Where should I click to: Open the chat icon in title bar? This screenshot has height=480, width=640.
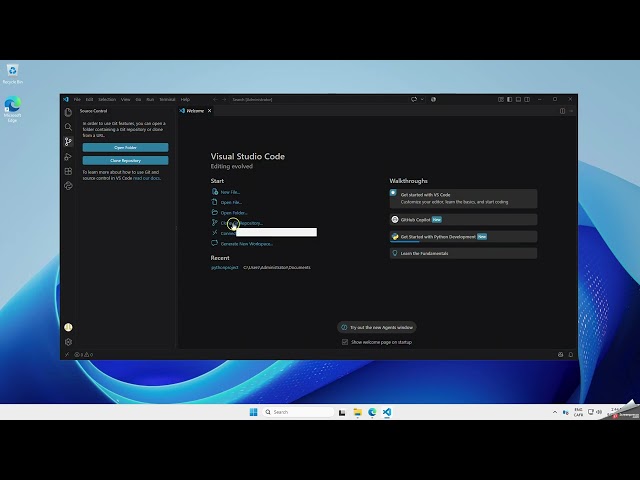point(414,99)
